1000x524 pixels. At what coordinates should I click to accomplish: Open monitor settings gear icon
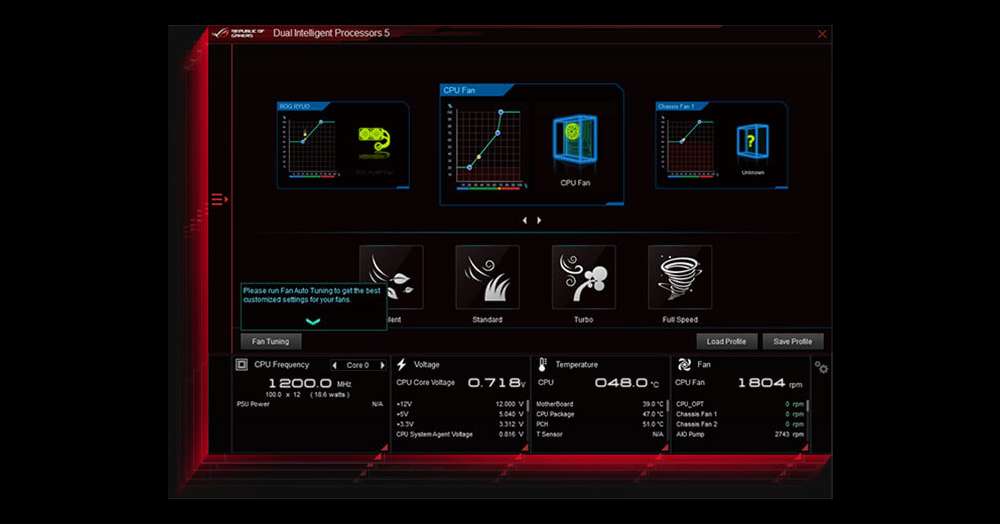(x=821, y=367)
